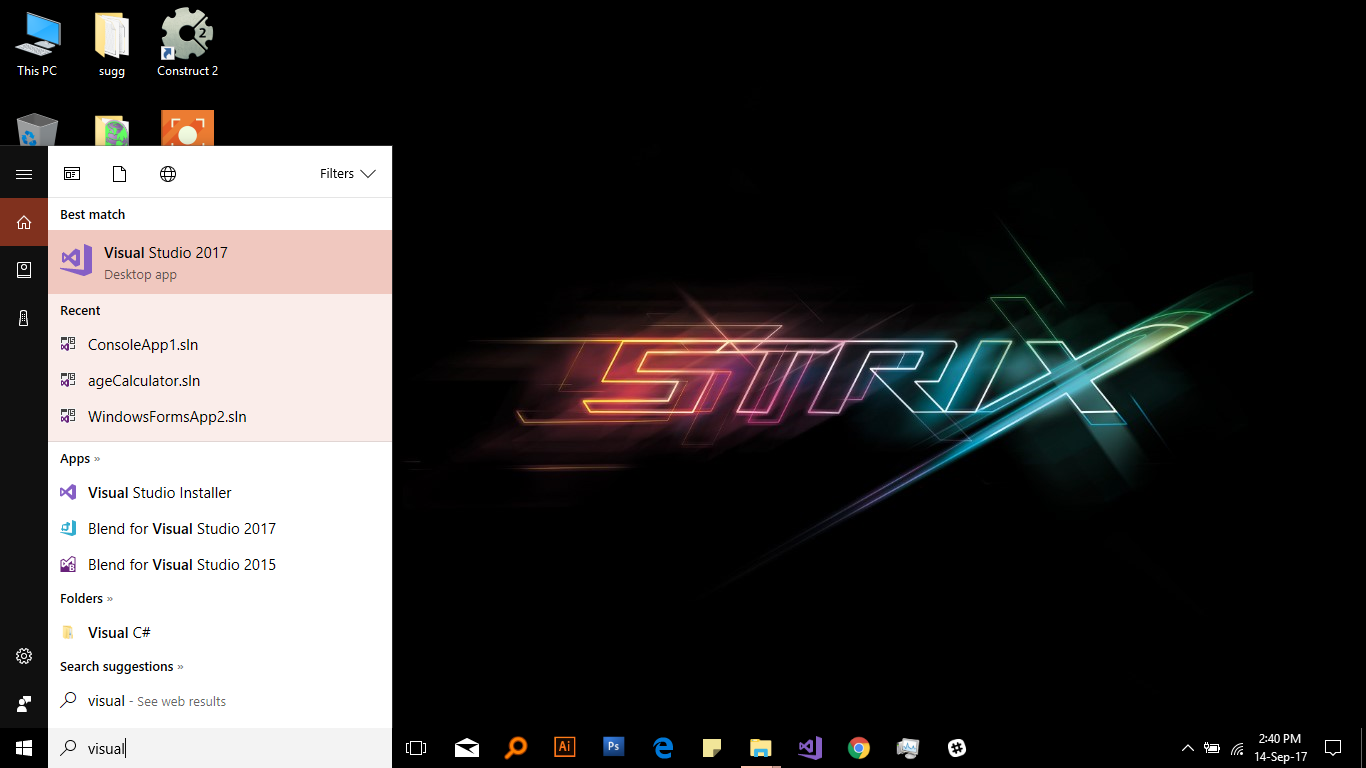Open Sticky Notes from the taskbar

(x=711, y=748)
